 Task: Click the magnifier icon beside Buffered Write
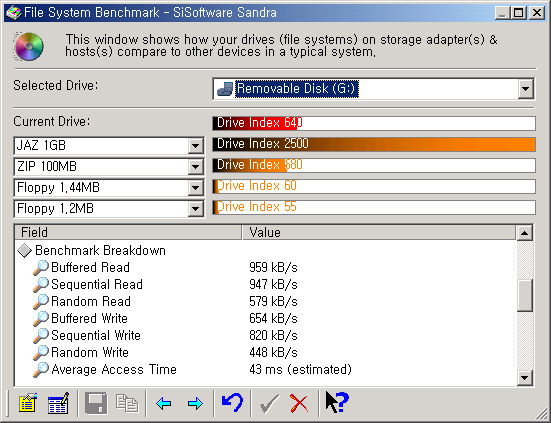pyautogui.click(x=41, y=319)
